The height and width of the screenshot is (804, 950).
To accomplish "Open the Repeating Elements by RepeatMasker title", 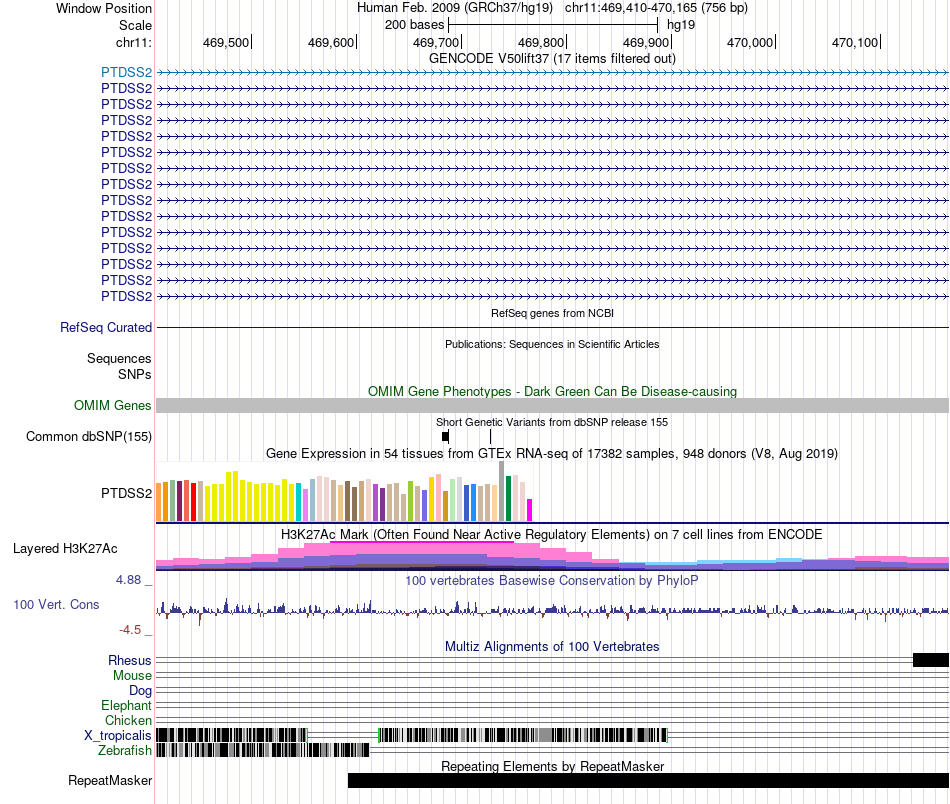I will tap(552, 766).
